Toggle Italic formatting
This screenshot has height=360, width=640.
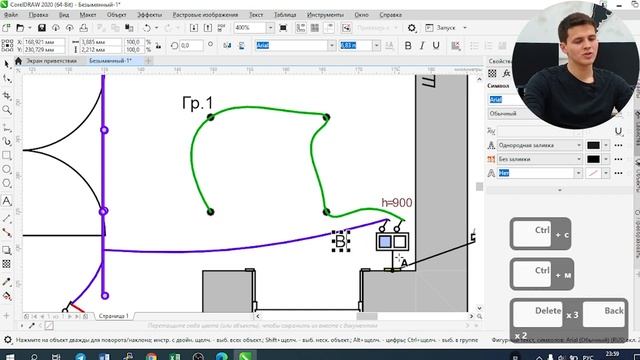[x=422, y=46]
